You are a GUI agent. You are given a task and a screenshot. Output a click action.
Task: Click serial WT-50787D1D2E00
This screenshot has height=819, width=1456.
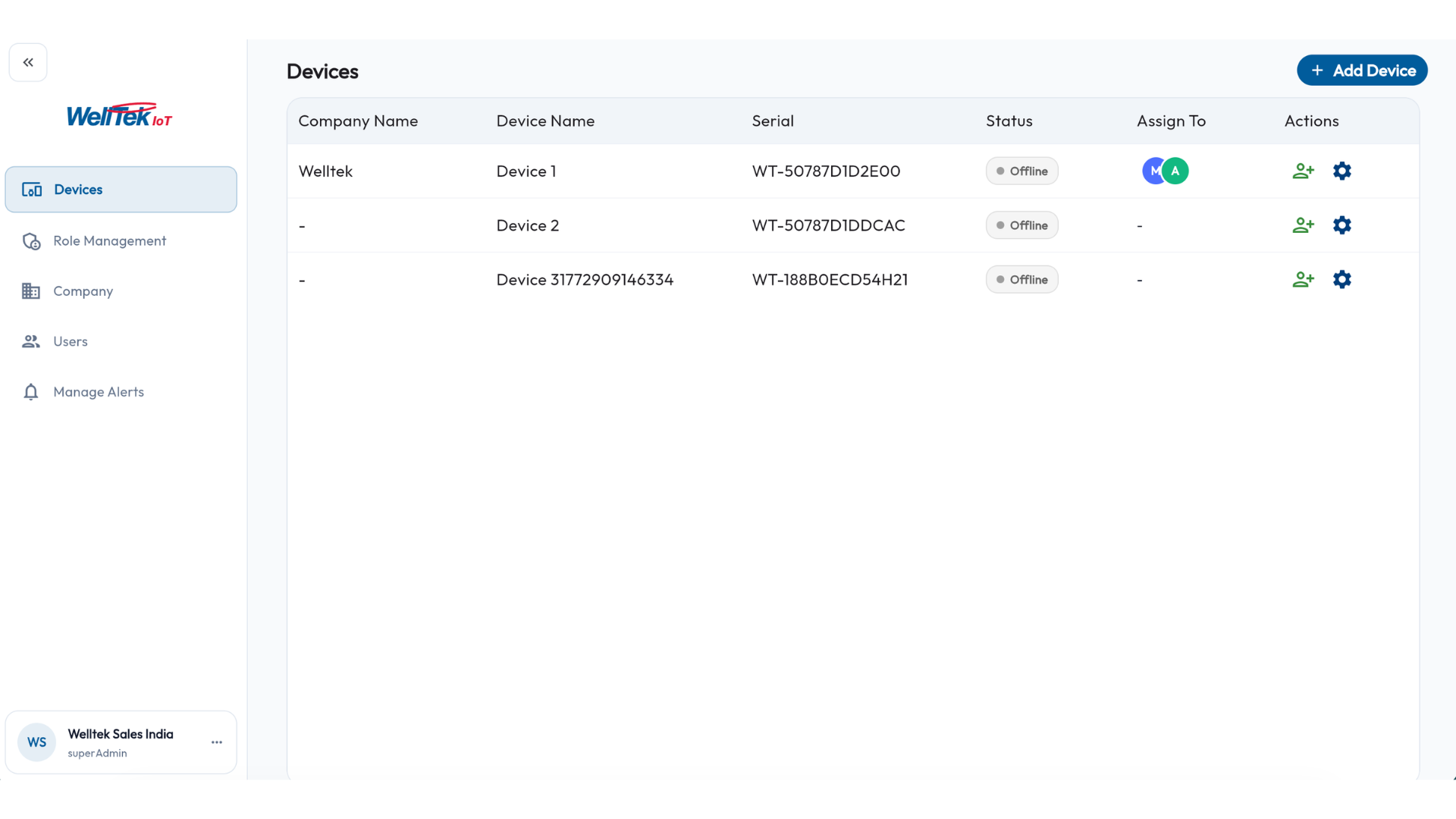click(826, 171)
